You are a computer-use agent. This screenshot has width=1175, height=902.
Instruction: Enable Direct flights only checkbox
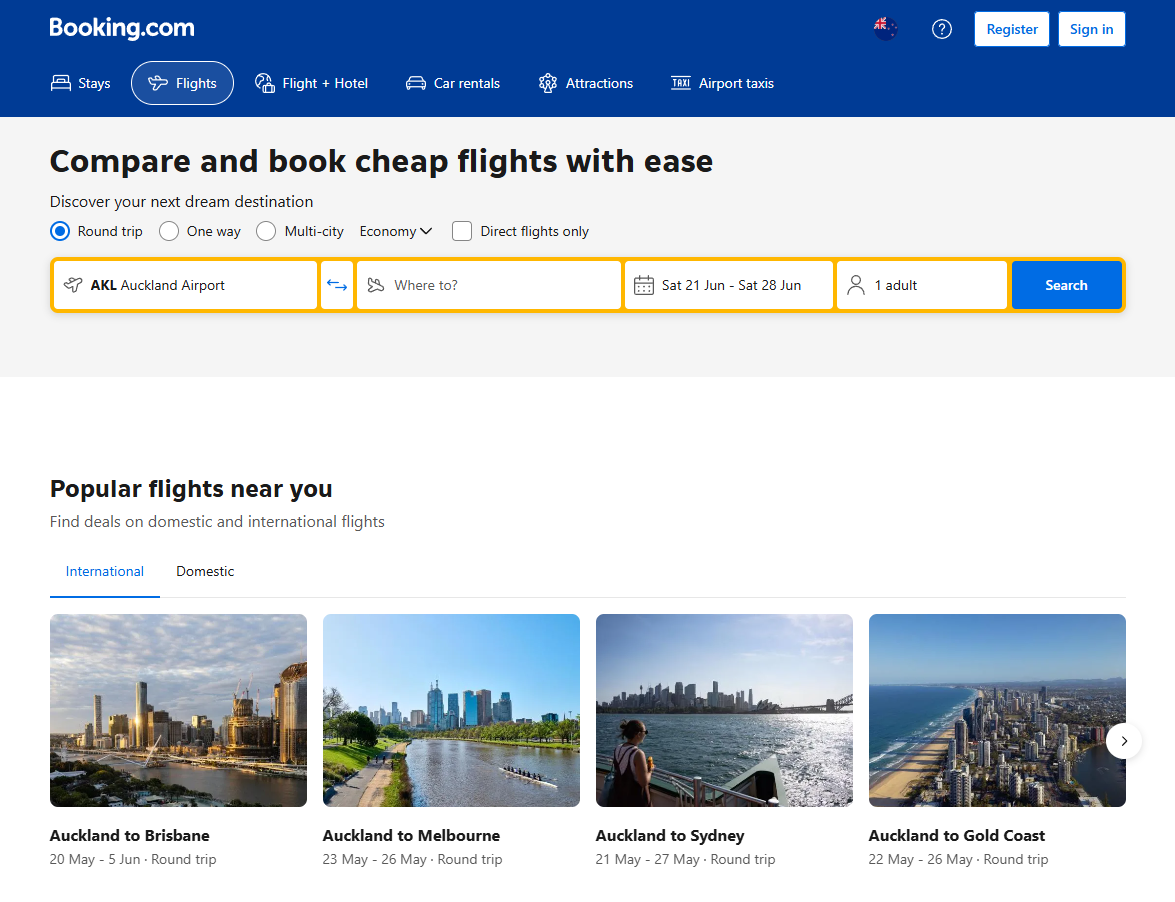(x=461, y=231)
